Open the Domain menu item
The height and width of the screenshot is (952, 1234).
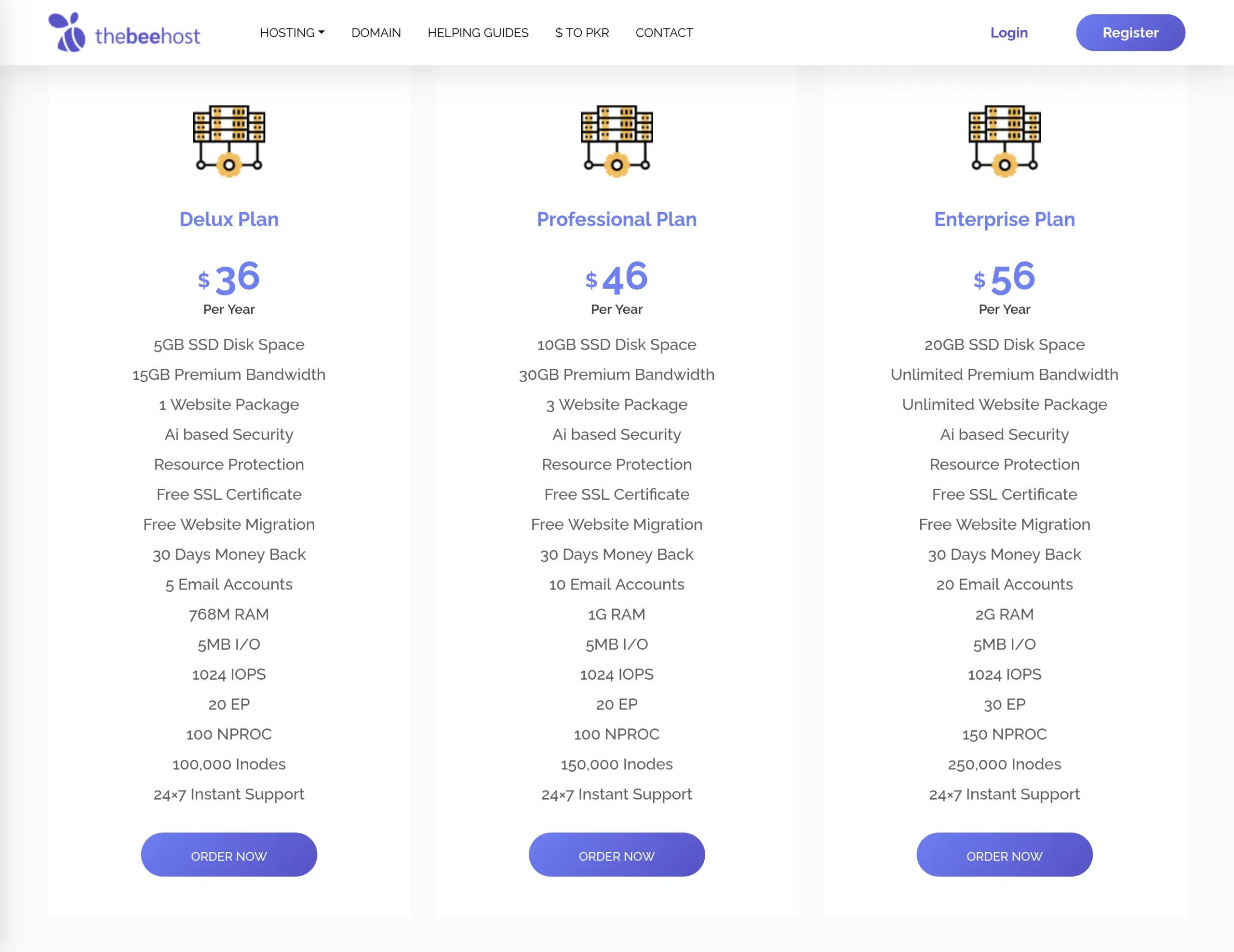tap(376, 33)
